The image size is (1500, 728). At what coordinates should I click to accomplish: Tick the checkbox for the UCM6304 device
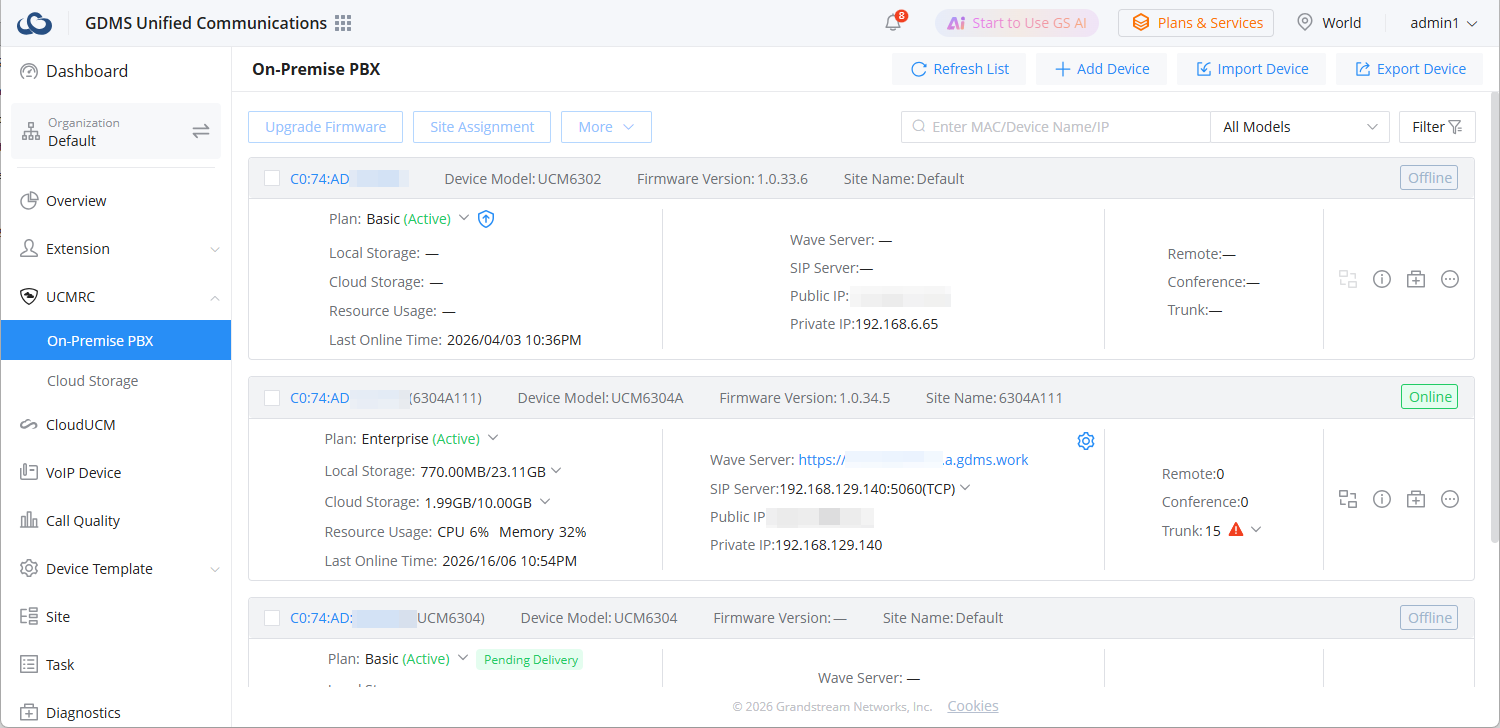pyautogui.click(x=272, y=618)
